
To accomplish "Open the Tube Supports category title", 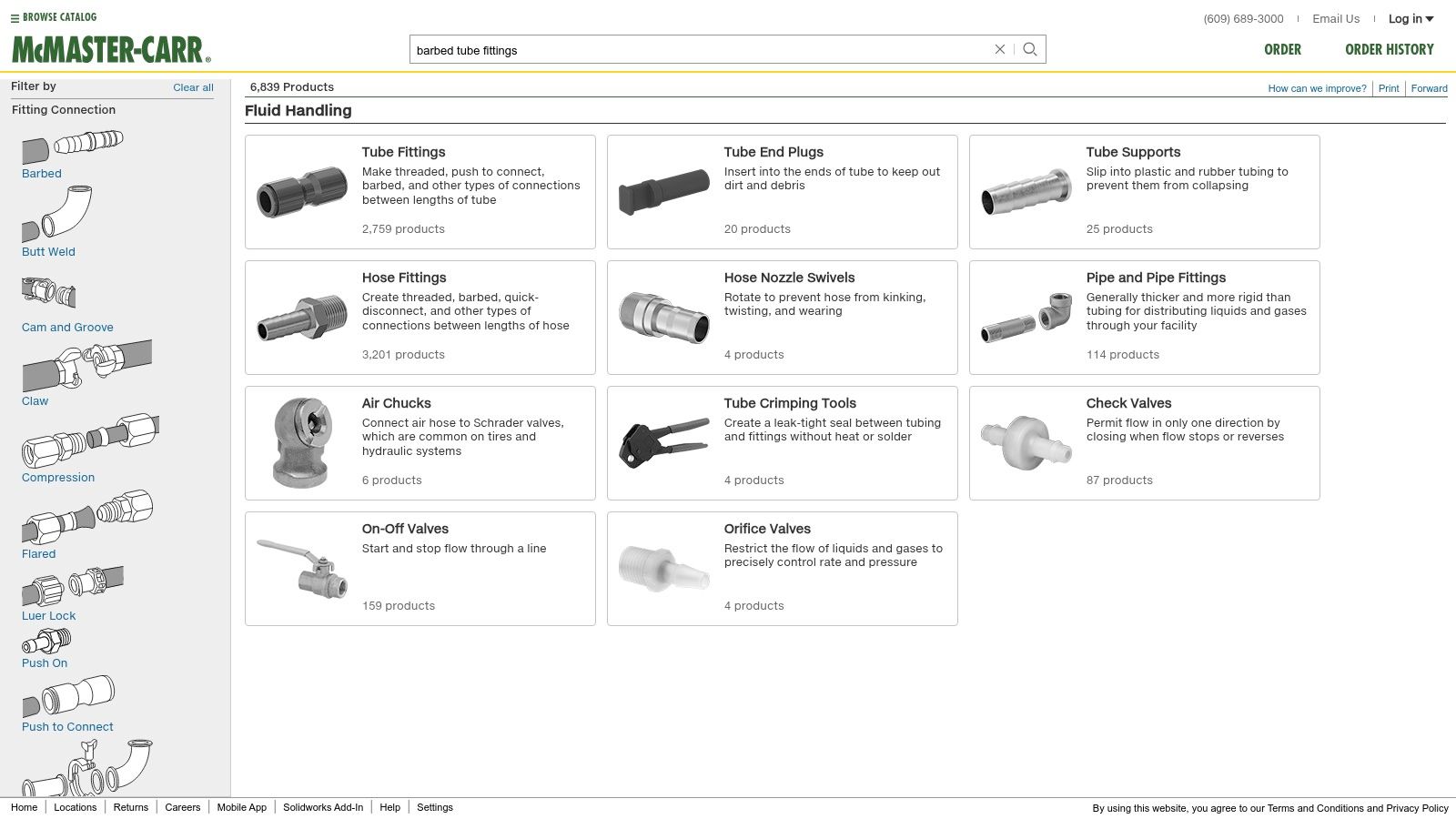I will pos(1133,152).
